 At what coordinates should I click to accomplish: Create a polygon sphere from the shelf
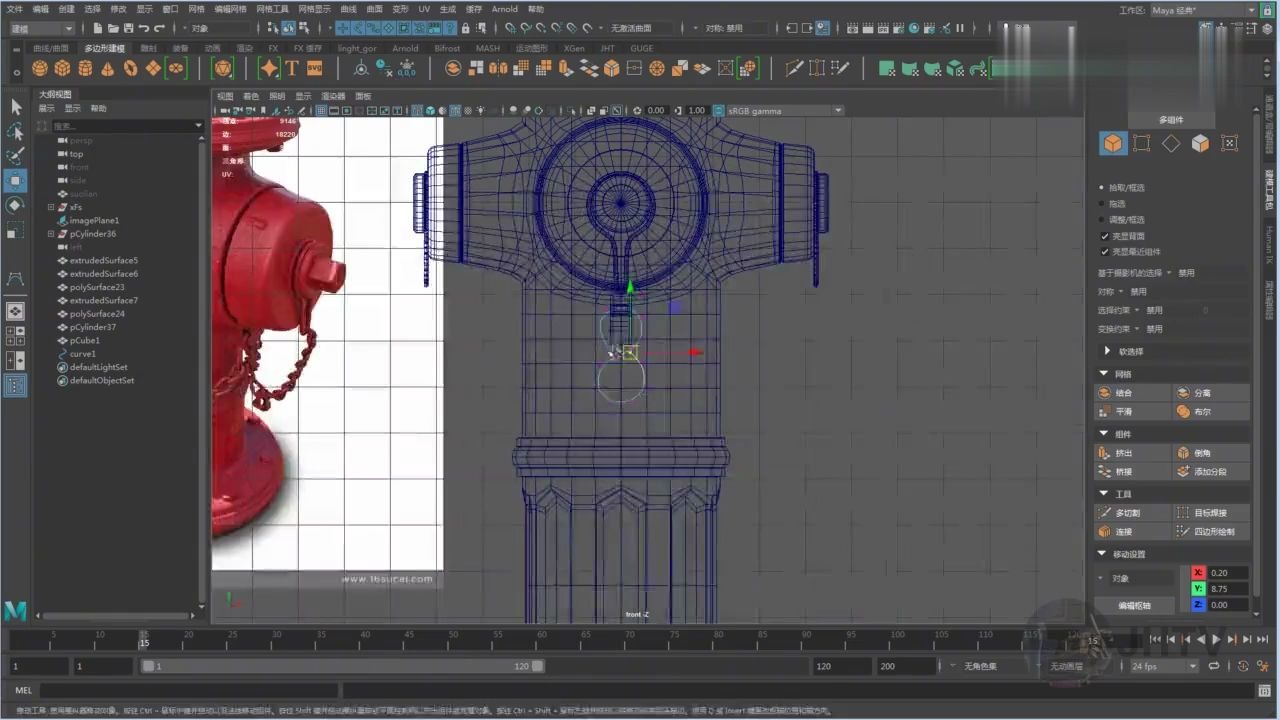point(39,68)
